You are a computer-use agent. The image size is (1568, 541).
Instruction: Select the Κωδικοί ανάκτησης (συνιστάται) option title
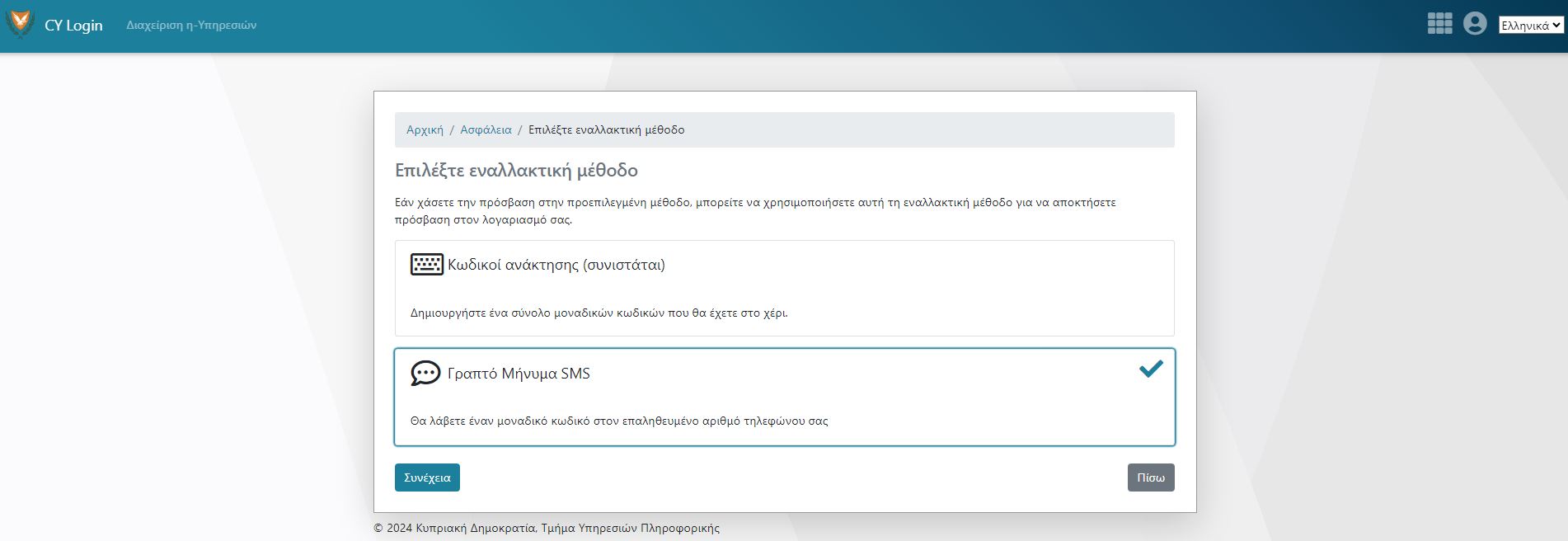tap(556, 265)
